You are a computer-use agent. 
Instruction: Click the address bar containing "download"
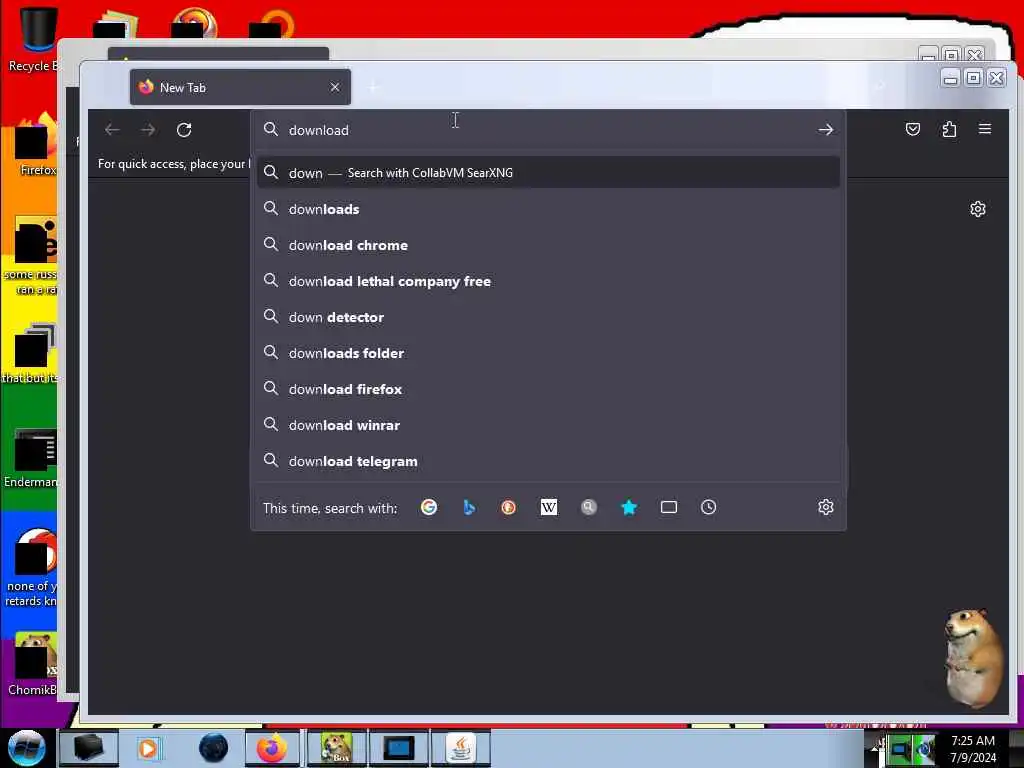pyautogui.click(x=549, y=130)
